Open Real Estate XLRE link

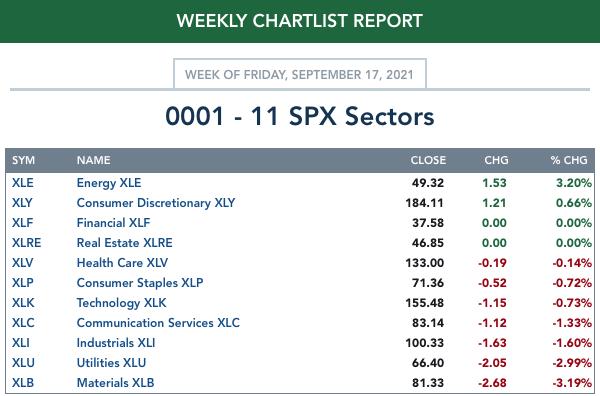[x=124, y=243]
